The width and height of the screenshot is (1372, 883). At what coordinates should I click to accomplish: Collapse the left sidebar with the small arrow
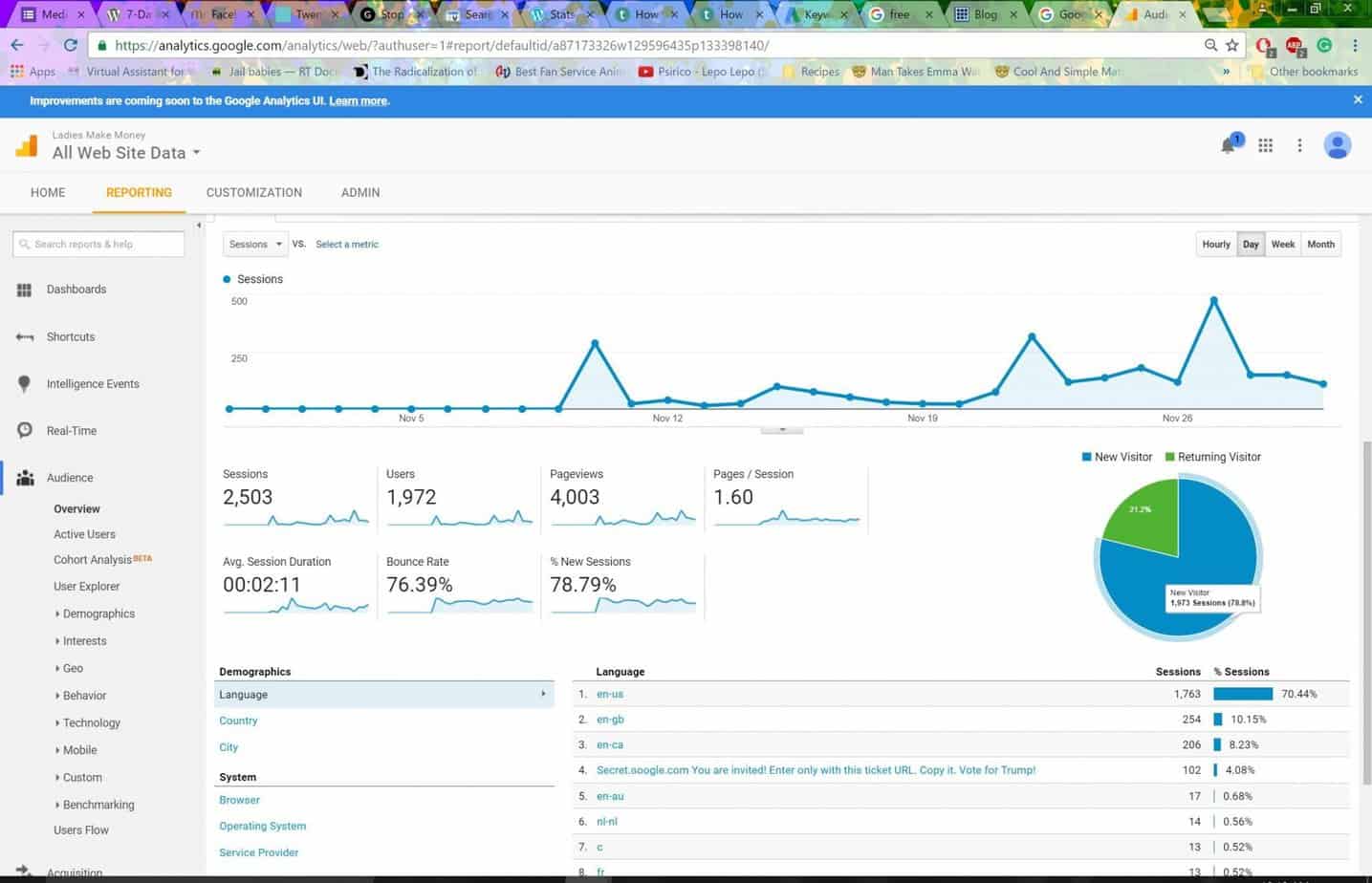coord(199,226)
